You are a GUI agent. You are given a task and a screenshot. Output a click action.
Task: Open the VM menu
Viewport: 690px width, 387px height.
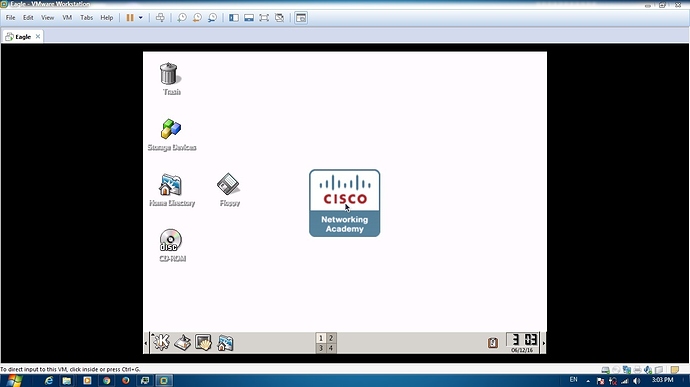pyautogui.click(x=67, y=18)
